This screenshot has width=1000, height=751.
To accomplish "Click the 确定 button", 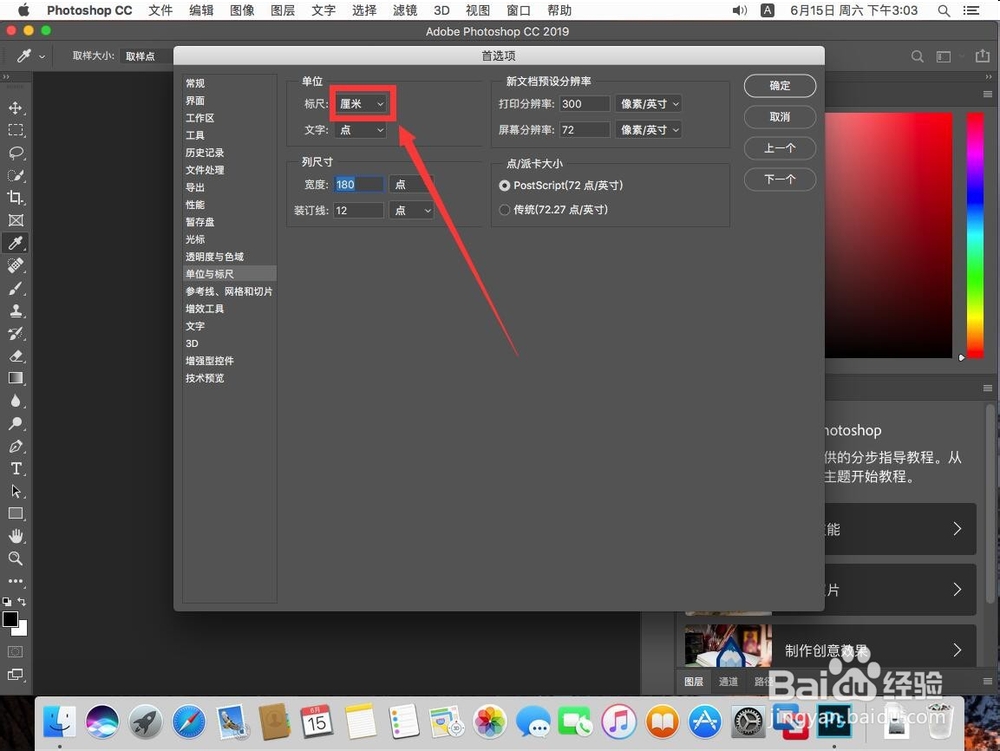I will [780, 86].
